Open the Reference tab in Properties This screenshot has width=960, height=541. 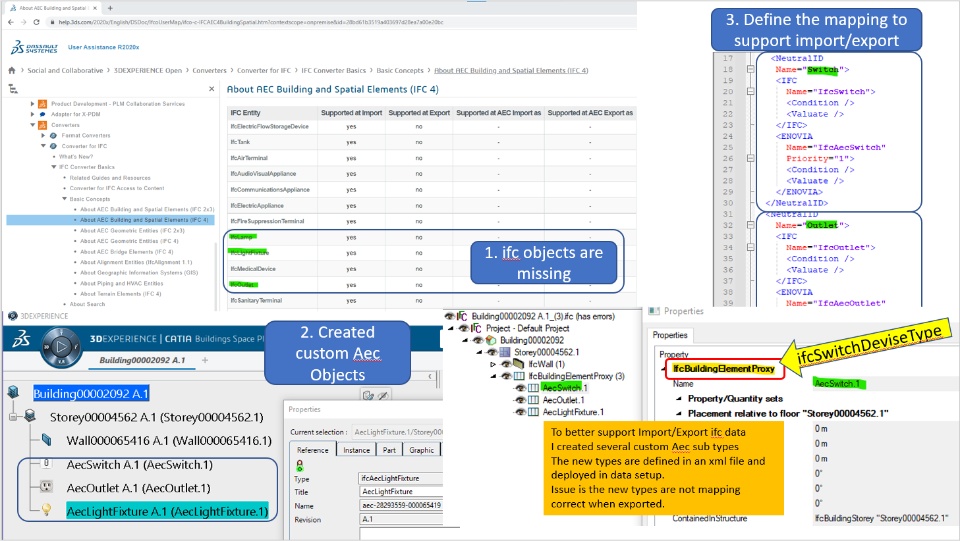pos(312,450)
